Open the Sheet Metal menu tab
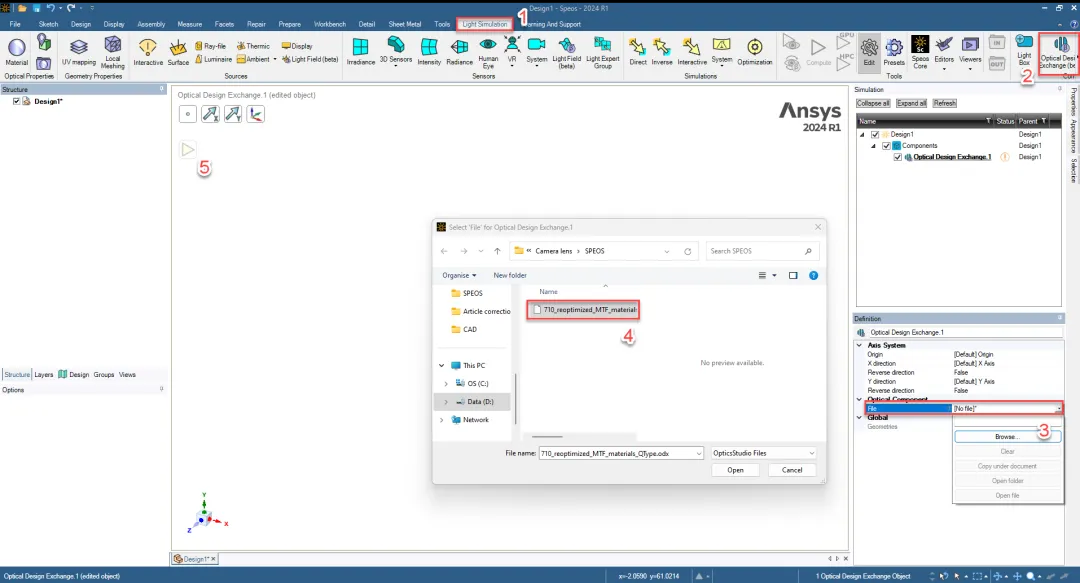Viewport: 1080px width, 583px height. (404, 24)
